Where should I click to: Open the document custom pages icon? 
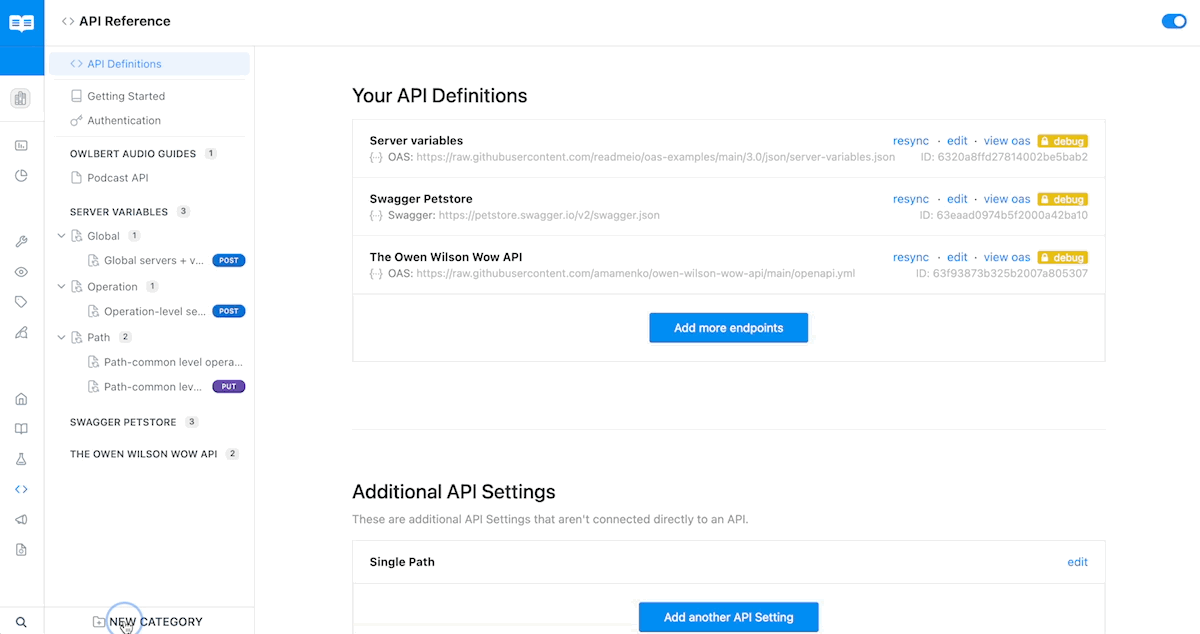pyautogui.click(x=21, y=550)
